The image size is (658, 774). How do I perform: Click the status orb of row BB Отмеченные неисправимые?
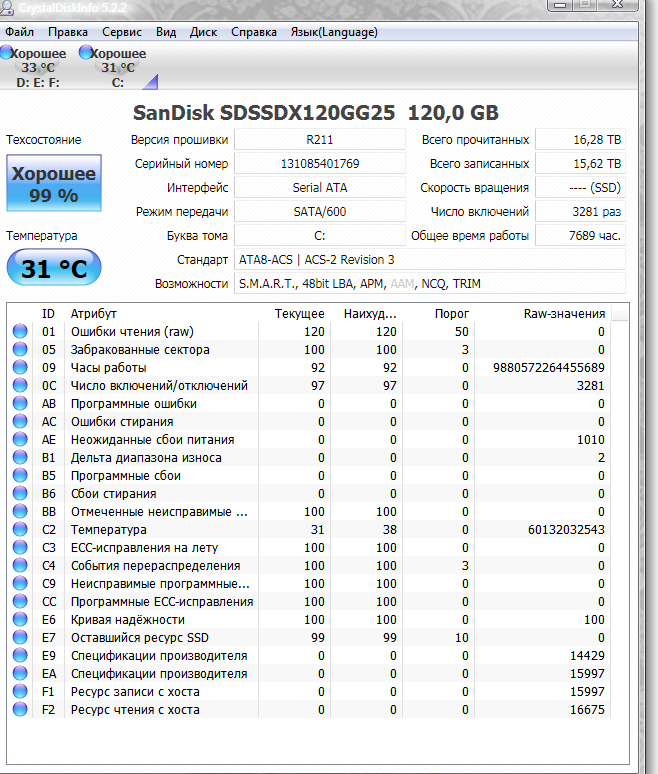pos(20,511)
